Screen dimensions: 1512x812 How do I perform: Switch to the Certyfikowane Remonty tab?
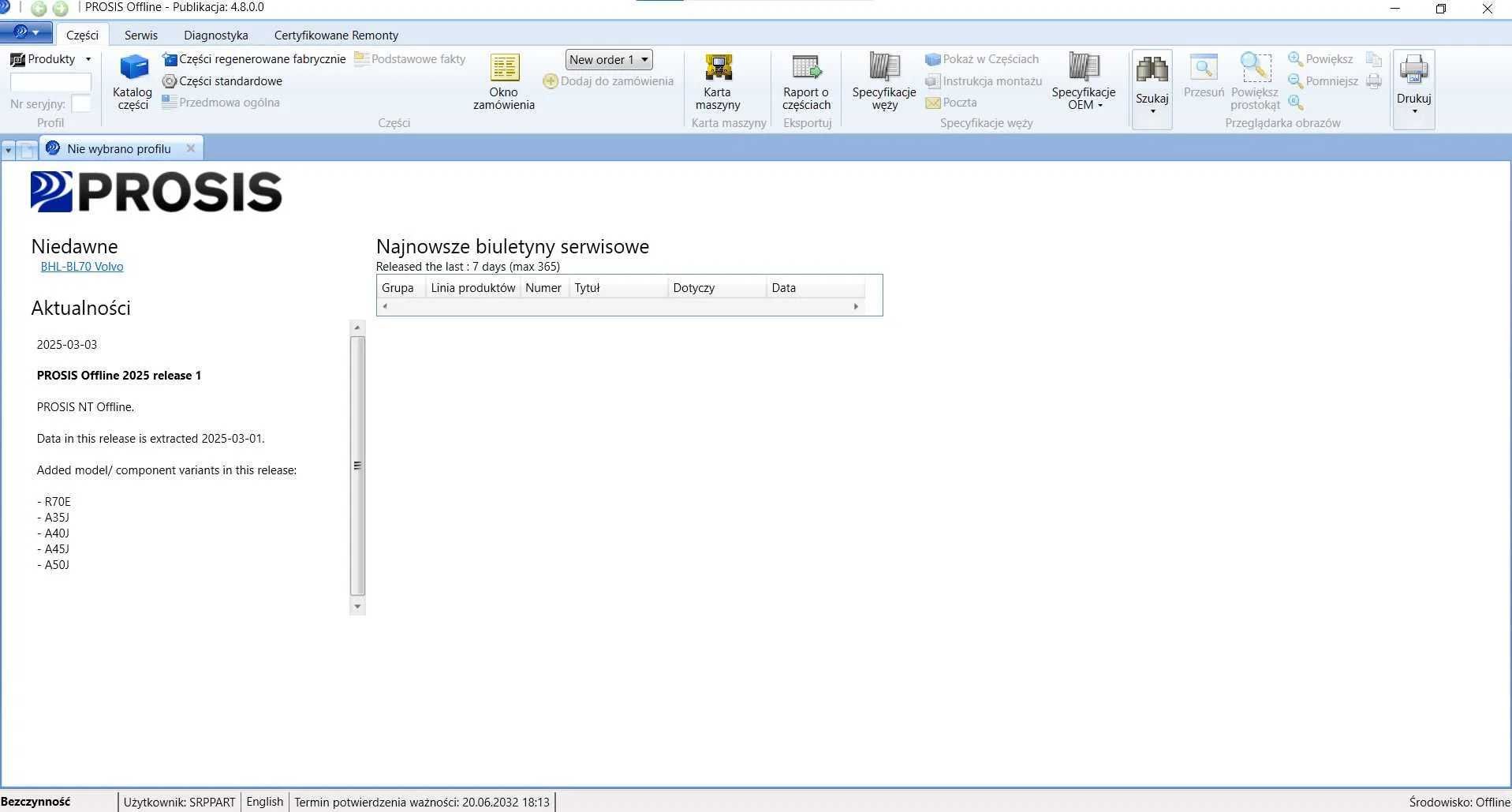pyautogui.click(x=336, y=35)
